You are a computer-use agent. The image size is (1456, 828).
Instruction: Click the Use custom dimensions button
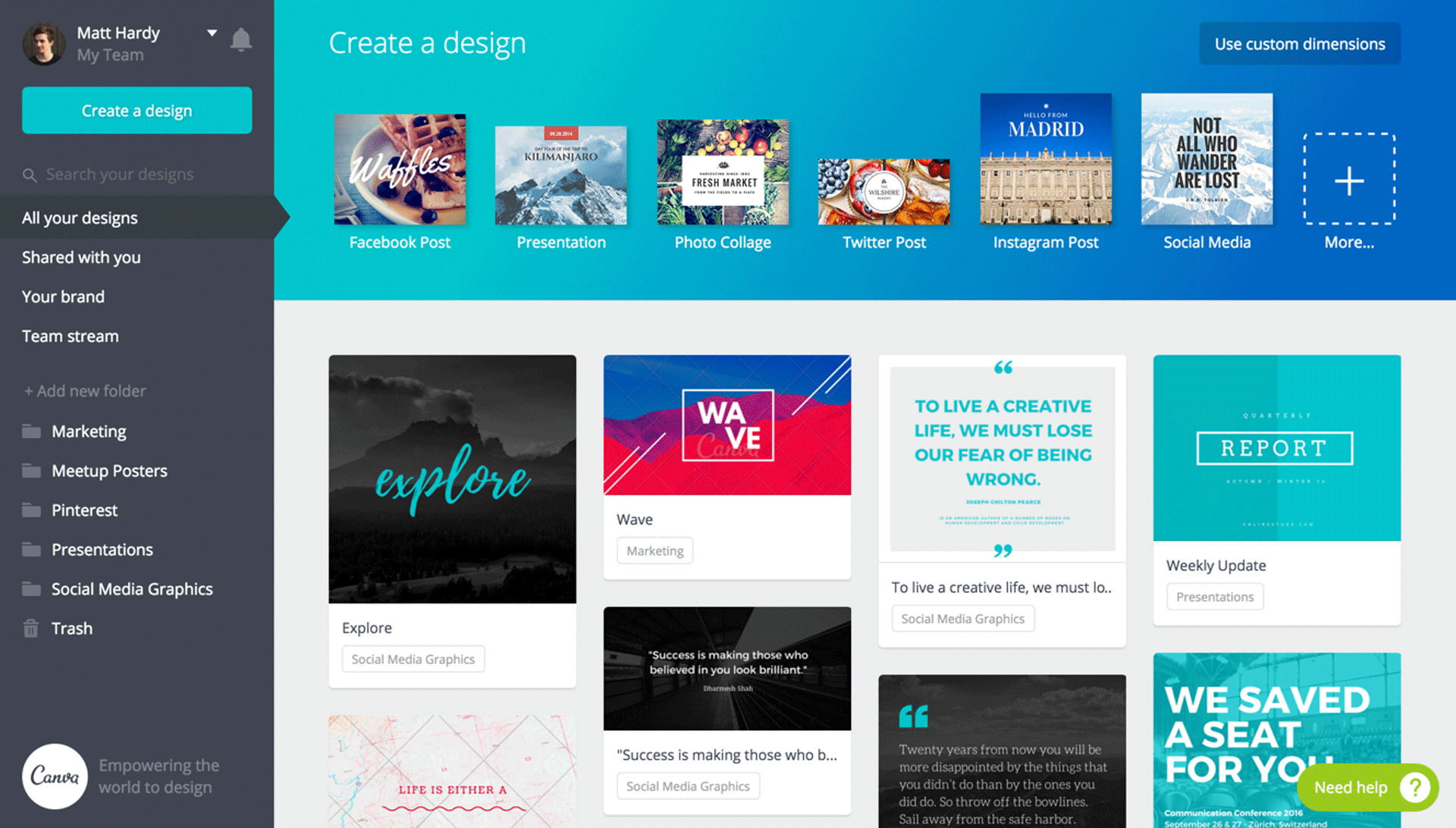pyautogui.click(x=1298, y=44)
